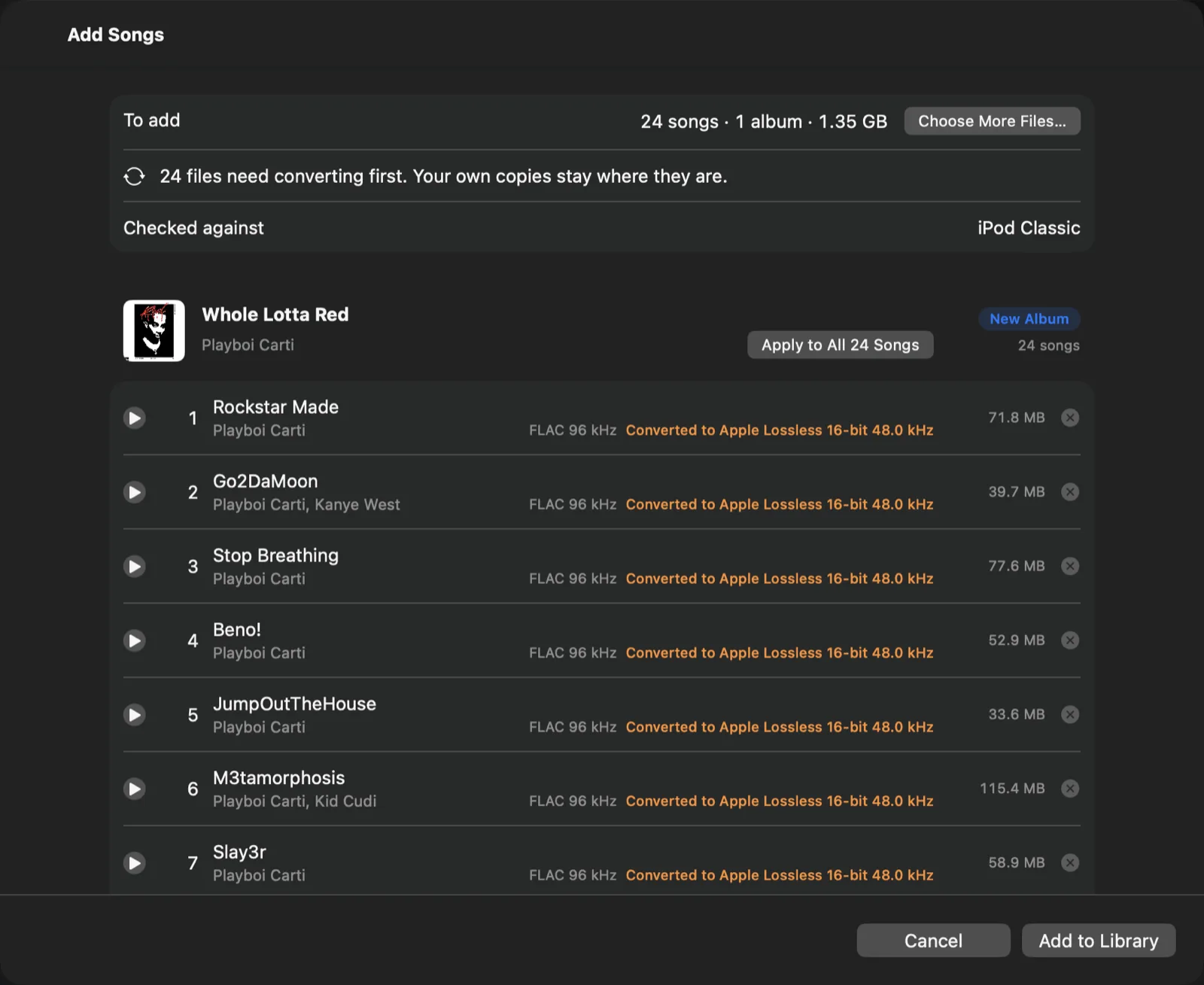Viewport: 1204px width, 985px height.
Task: Select the Rockstar Made song title
Action: click(x=275, y=407)
